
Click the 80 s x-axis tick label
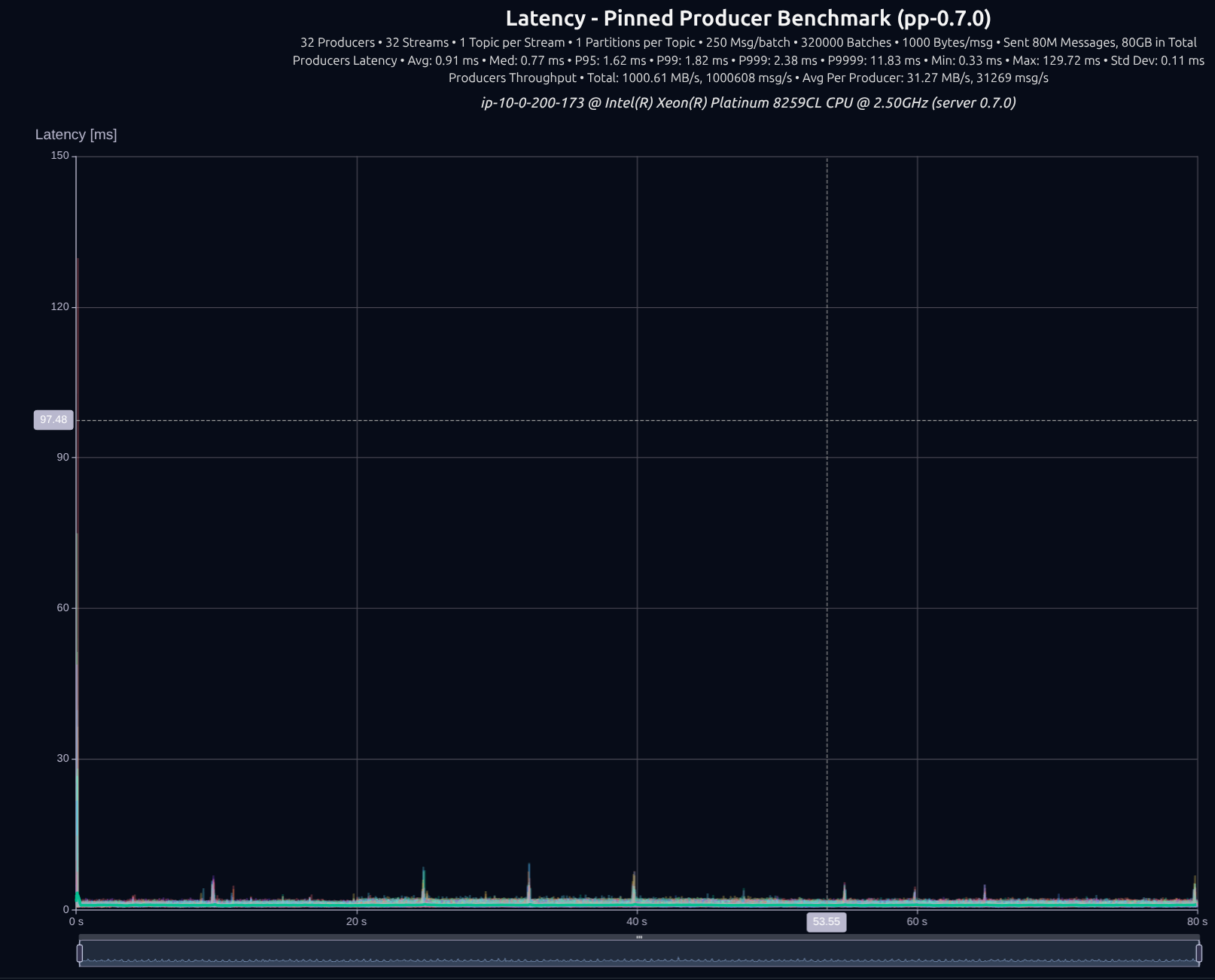pyautogui.click(x=1196, y=922)
